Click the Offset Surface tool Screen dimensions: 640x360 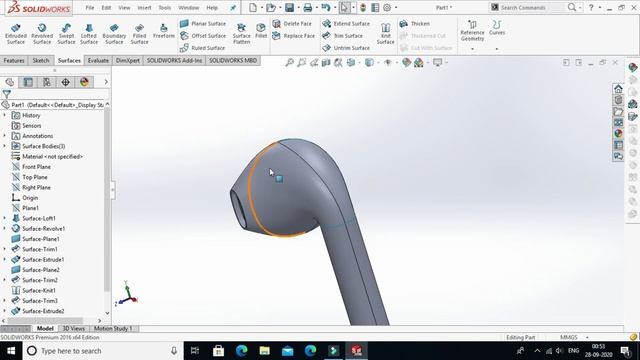[x=203, y=36]
